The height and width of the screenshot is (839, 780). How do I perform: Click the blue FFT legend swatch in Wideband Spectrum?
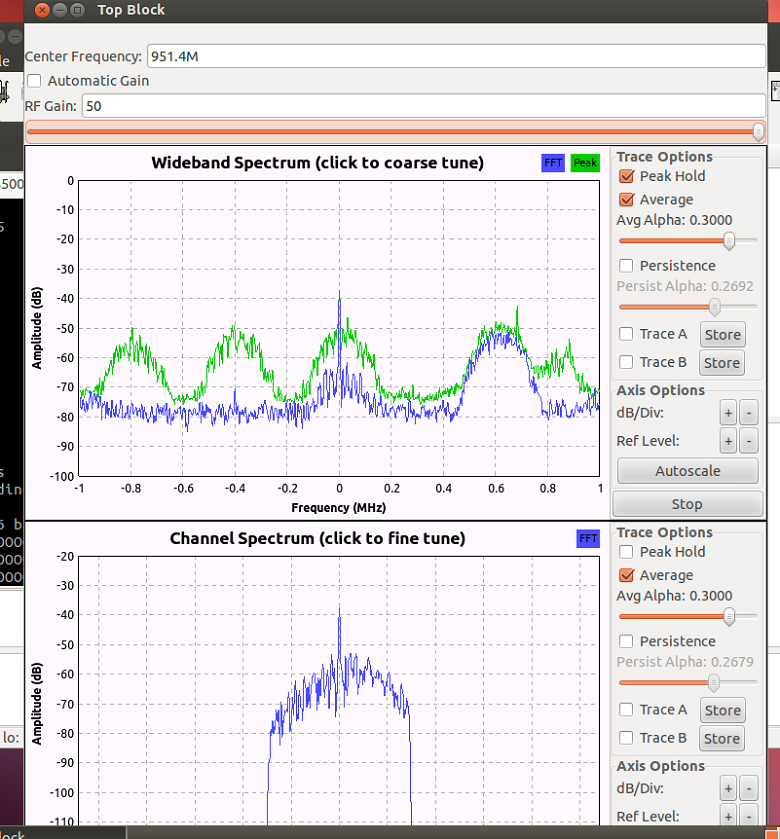coord(553,163)
